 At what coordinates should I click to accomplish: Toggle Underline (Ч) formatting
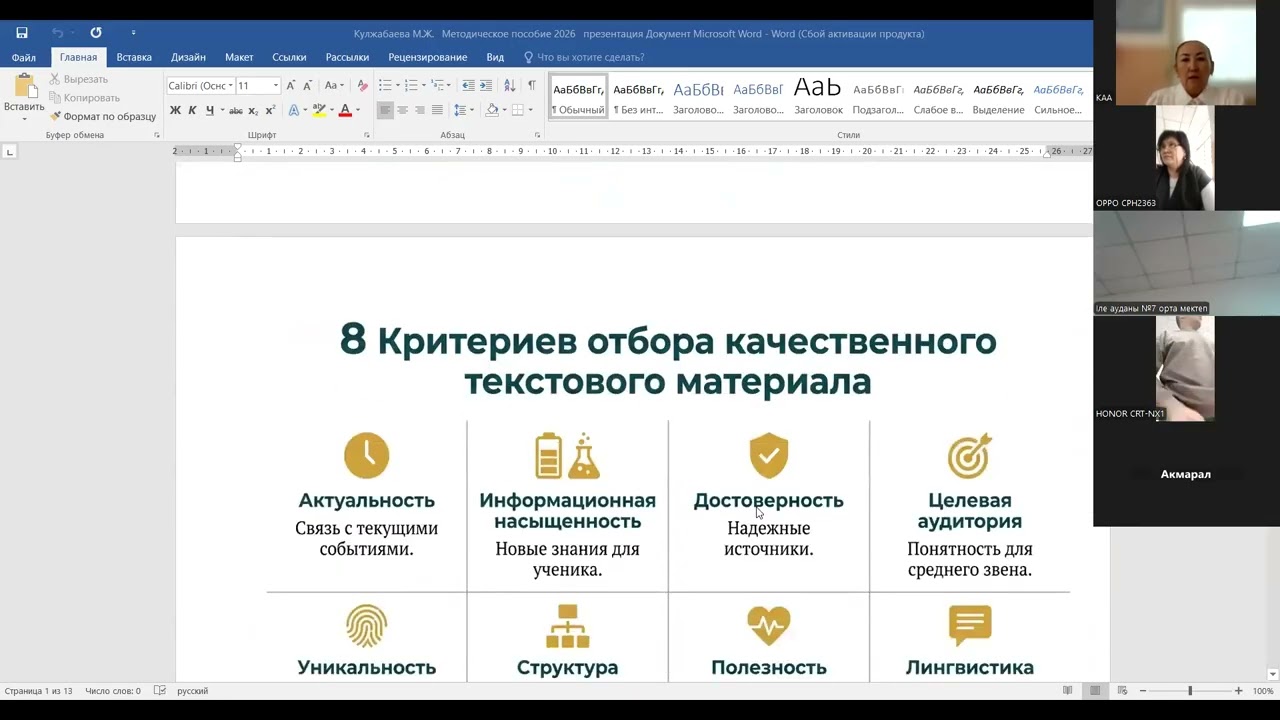[209, 110]
